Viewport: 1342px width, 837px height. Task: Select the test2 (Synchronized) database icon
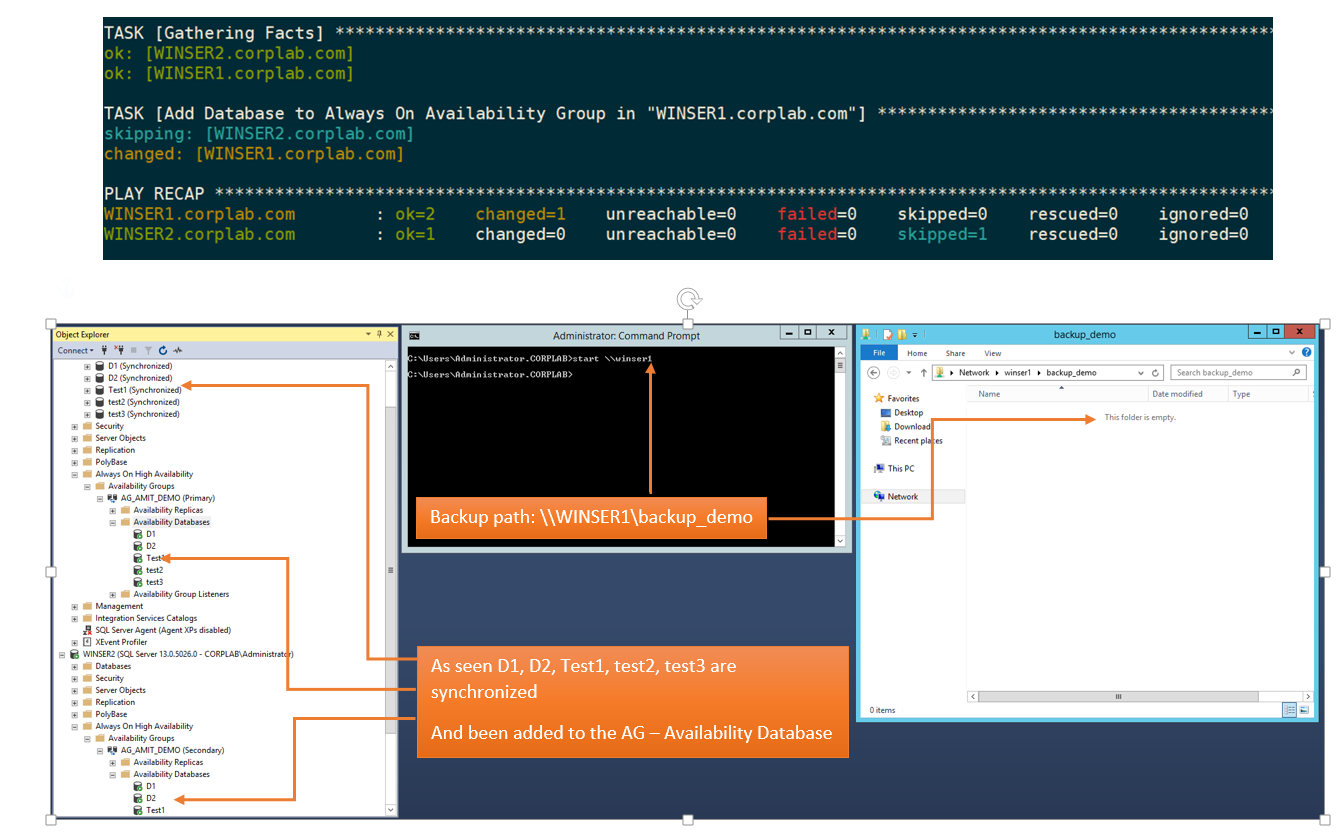(99, 402)
